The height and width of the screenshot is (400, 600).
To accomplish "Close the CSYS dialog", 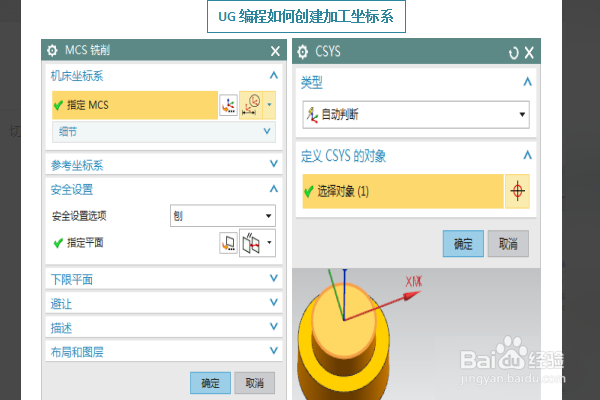I will [529, 52].
